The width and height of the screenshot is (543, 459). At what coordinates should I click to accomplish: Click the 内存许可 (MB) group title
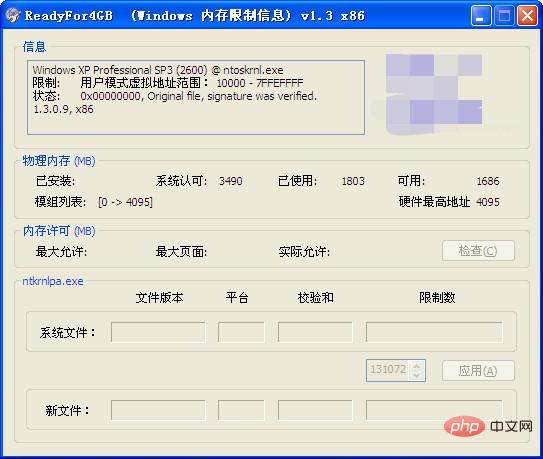pos(59,231)
